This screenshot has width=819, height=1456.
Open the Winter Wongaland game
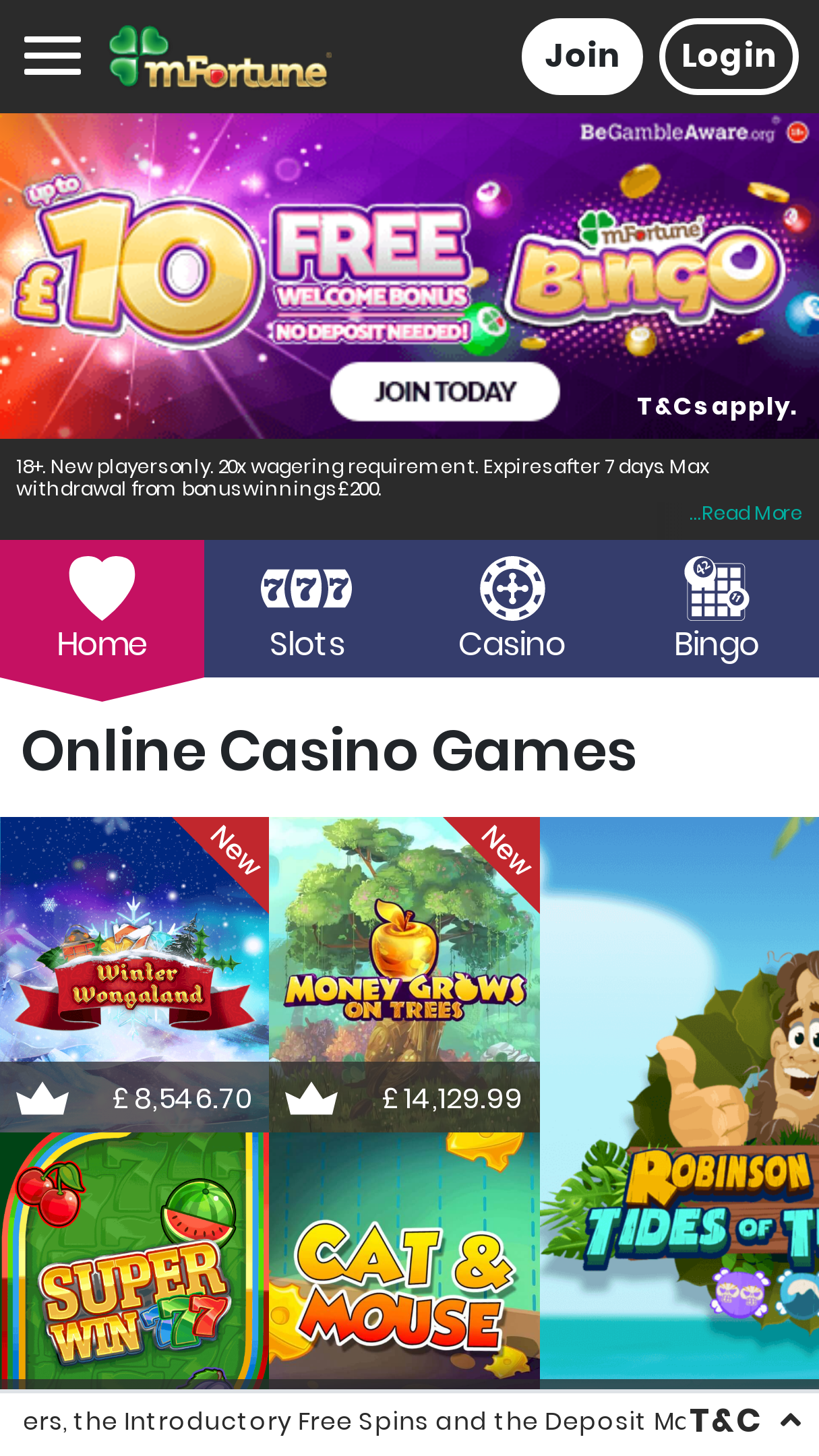pos(134,974)
